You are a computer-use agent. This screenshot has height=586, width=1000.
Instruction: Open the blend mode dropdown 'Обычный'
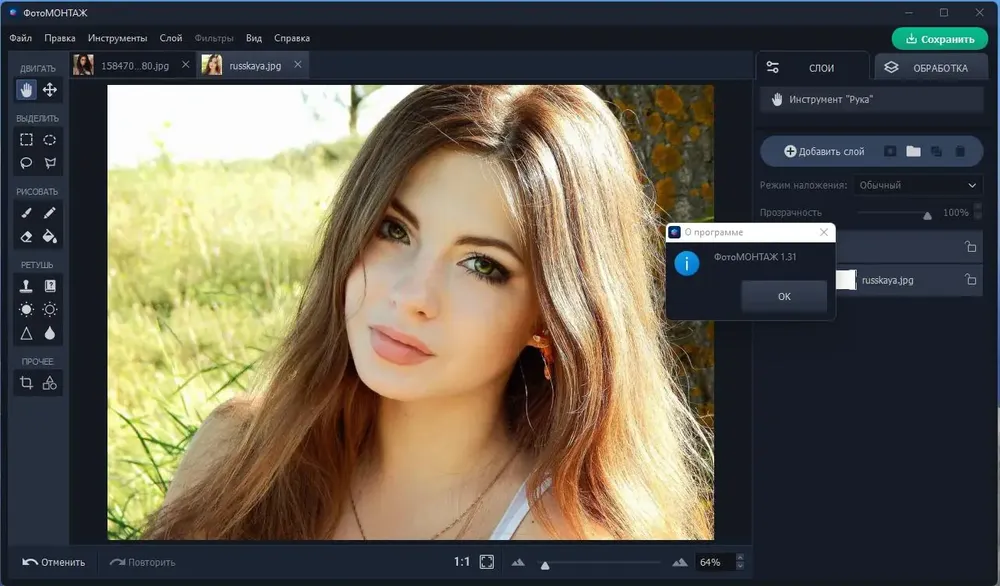point(918,185)
